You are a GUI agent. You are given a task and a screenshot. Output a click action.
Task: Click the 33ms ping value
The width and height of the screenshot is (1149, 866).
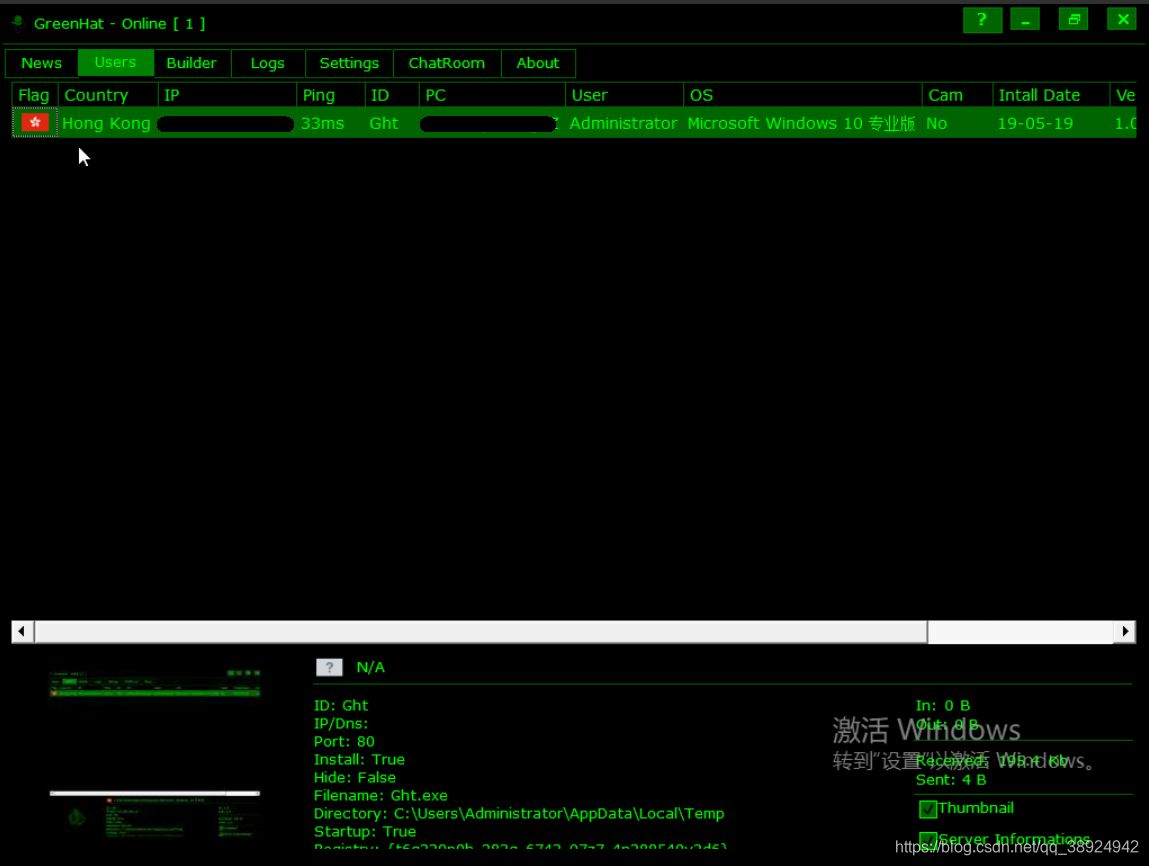pos(322,123)
